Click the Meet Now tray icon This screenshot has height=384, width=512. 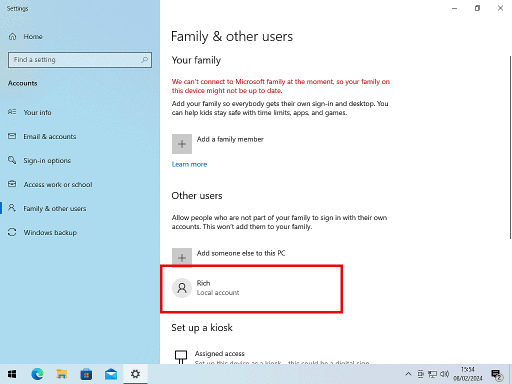click(421, 374)
